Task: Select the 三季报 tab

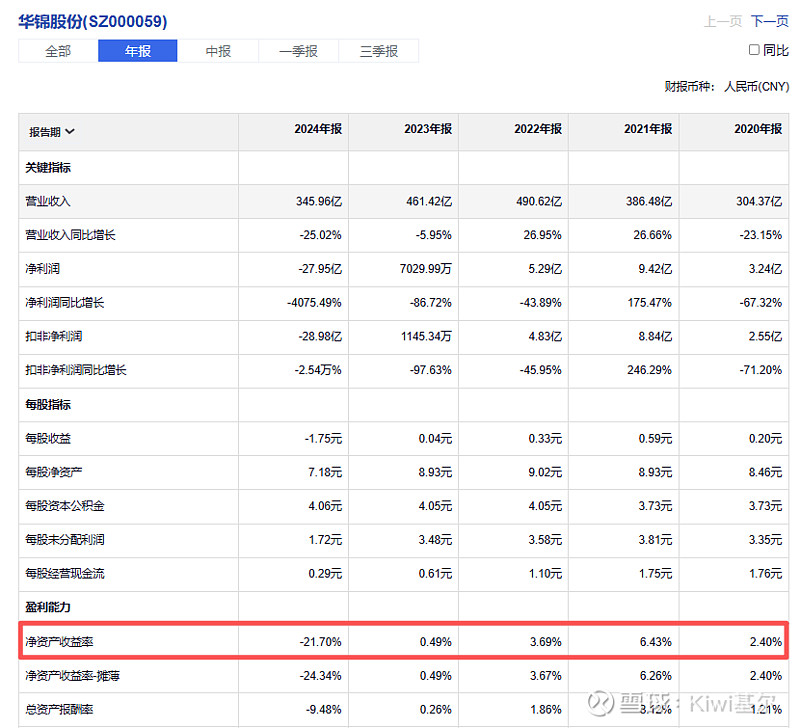Action: [379, 51]
